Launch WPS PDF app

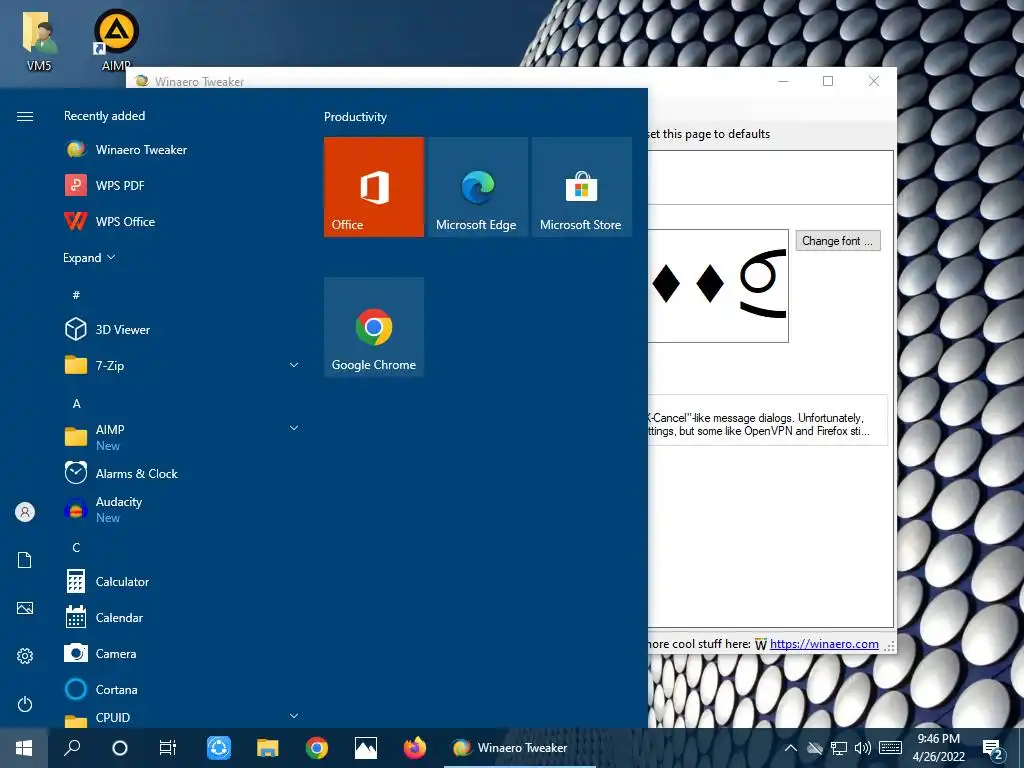[183, 185]
